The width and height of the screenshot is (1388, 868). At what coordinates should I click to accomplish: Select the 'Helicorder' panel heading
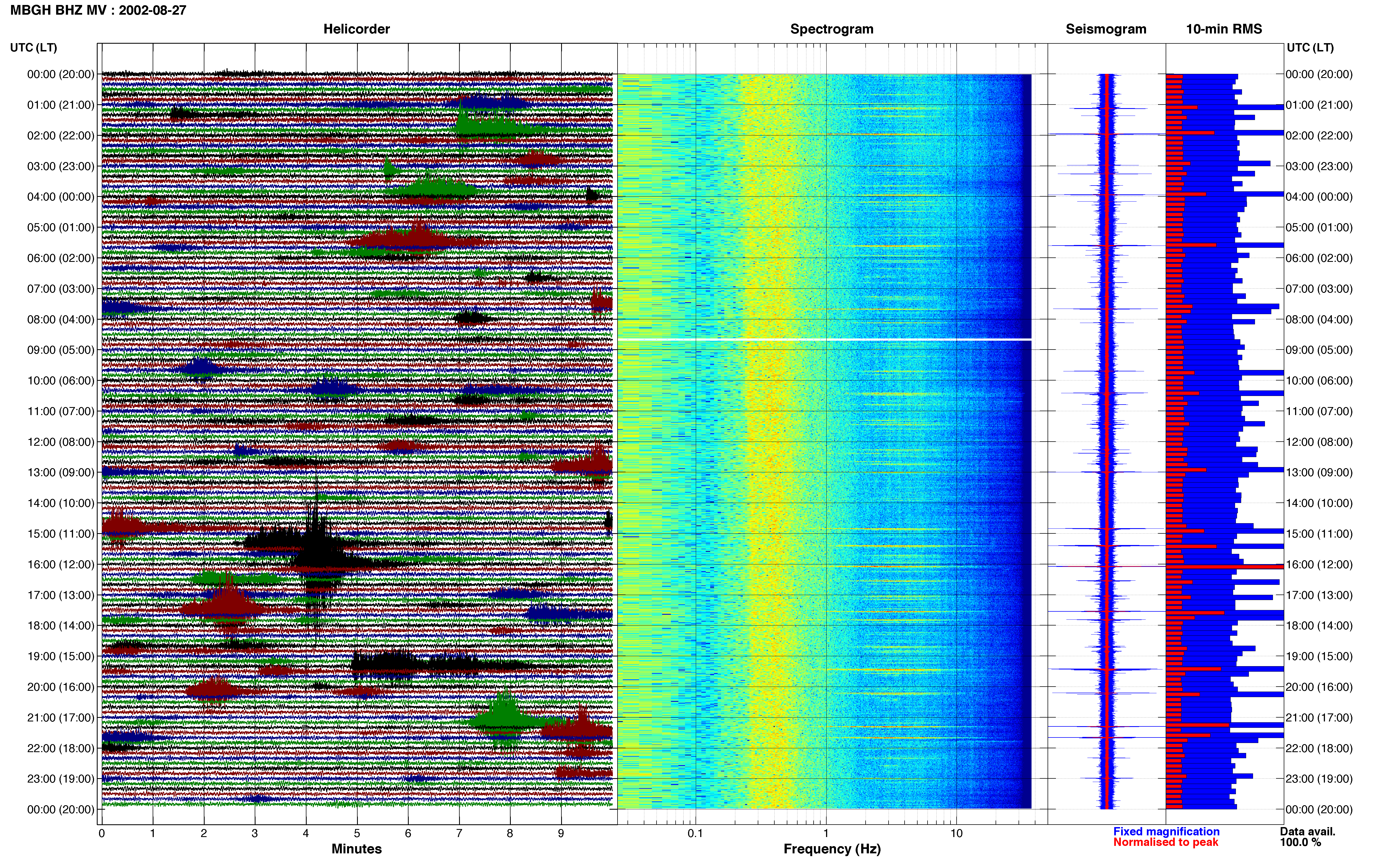356,29
